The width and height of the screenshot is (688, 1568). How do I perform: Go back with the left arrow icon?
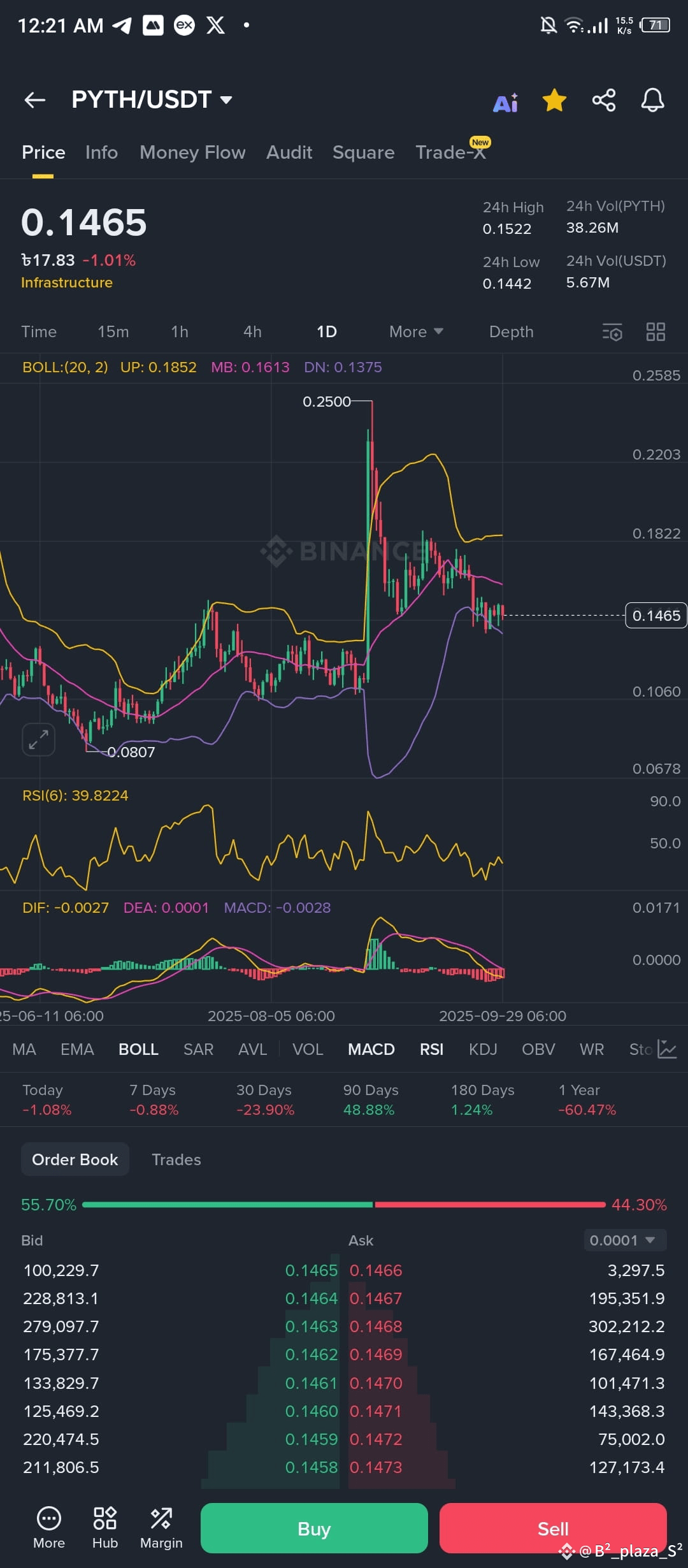[x=34, y=100]
